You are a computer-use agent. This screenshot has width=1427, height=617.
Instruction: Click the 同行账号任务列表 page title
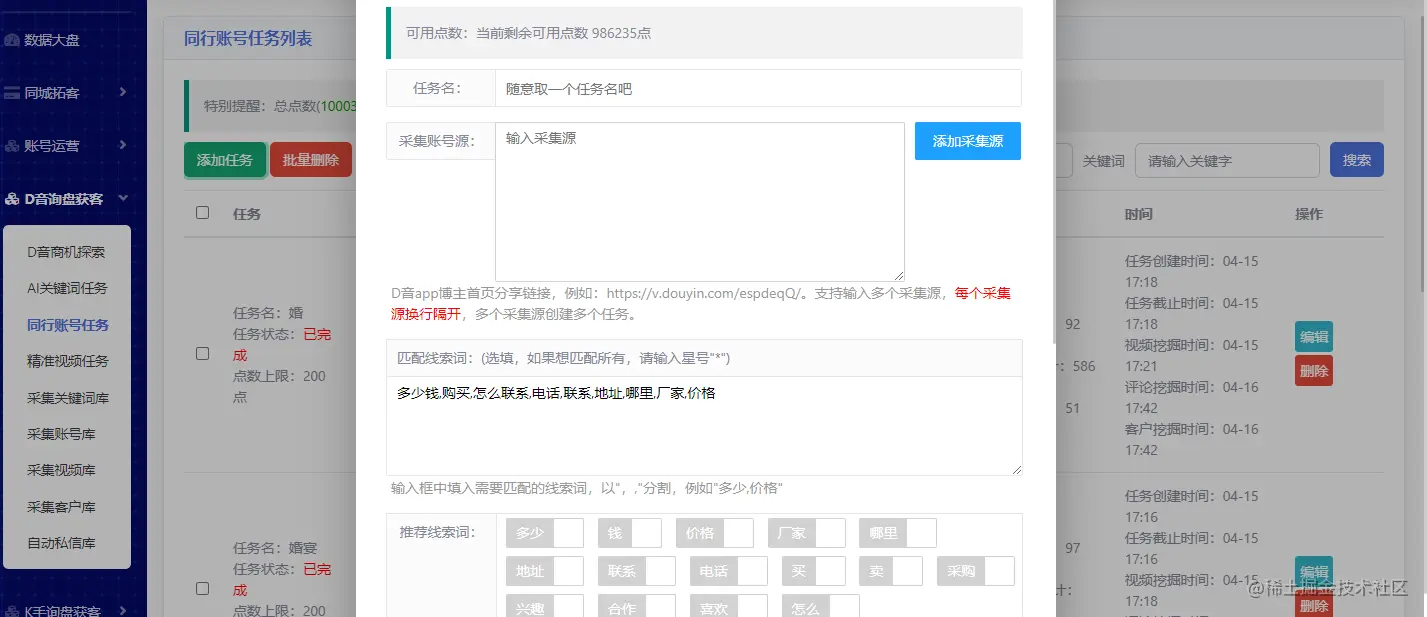(x=248, y=39)
